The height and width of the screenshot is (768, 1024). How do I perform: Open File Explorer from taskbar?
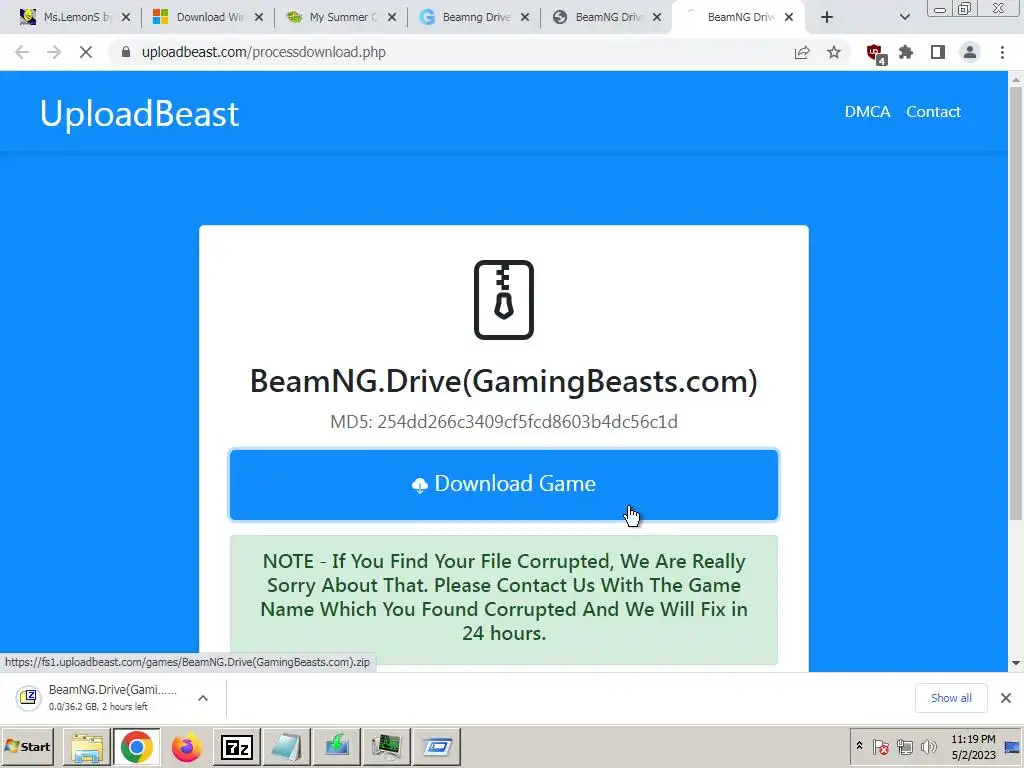pos(86,747)
